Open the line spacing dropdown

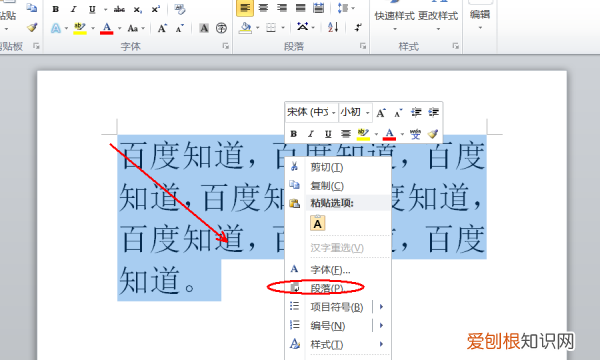click(346, 8)
